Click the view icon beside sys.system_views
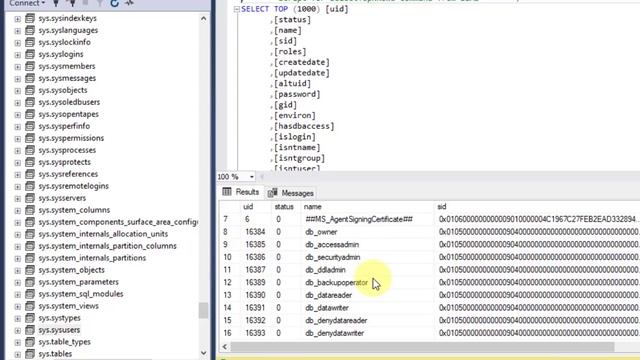 30,306
